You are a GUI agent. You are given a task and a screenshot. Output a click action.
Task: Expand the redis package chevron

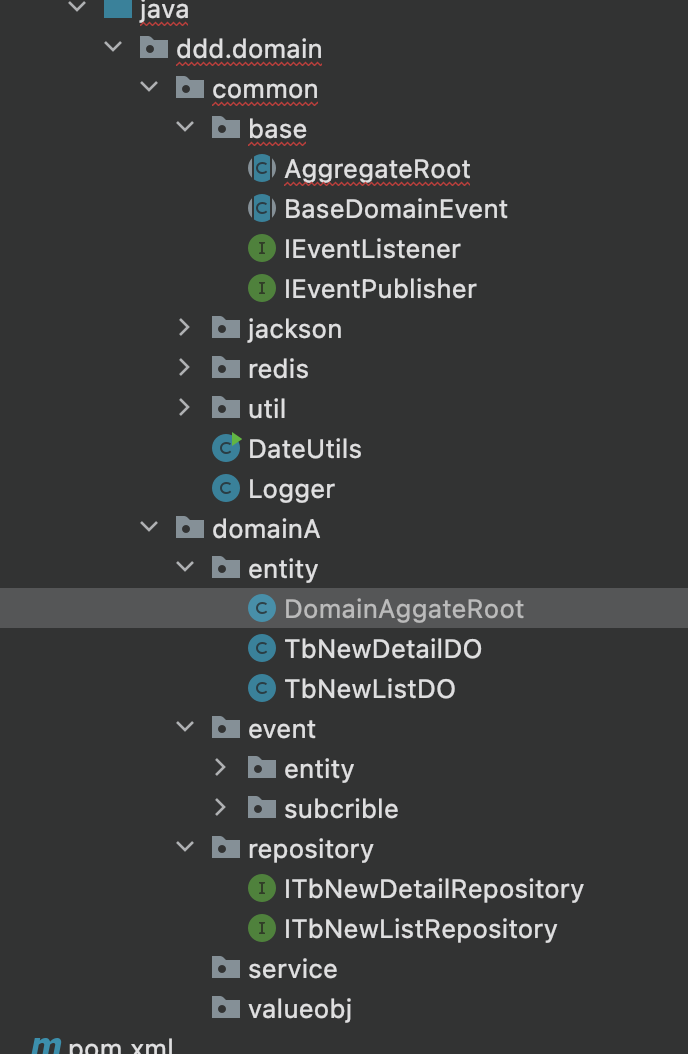pos(184,368)
